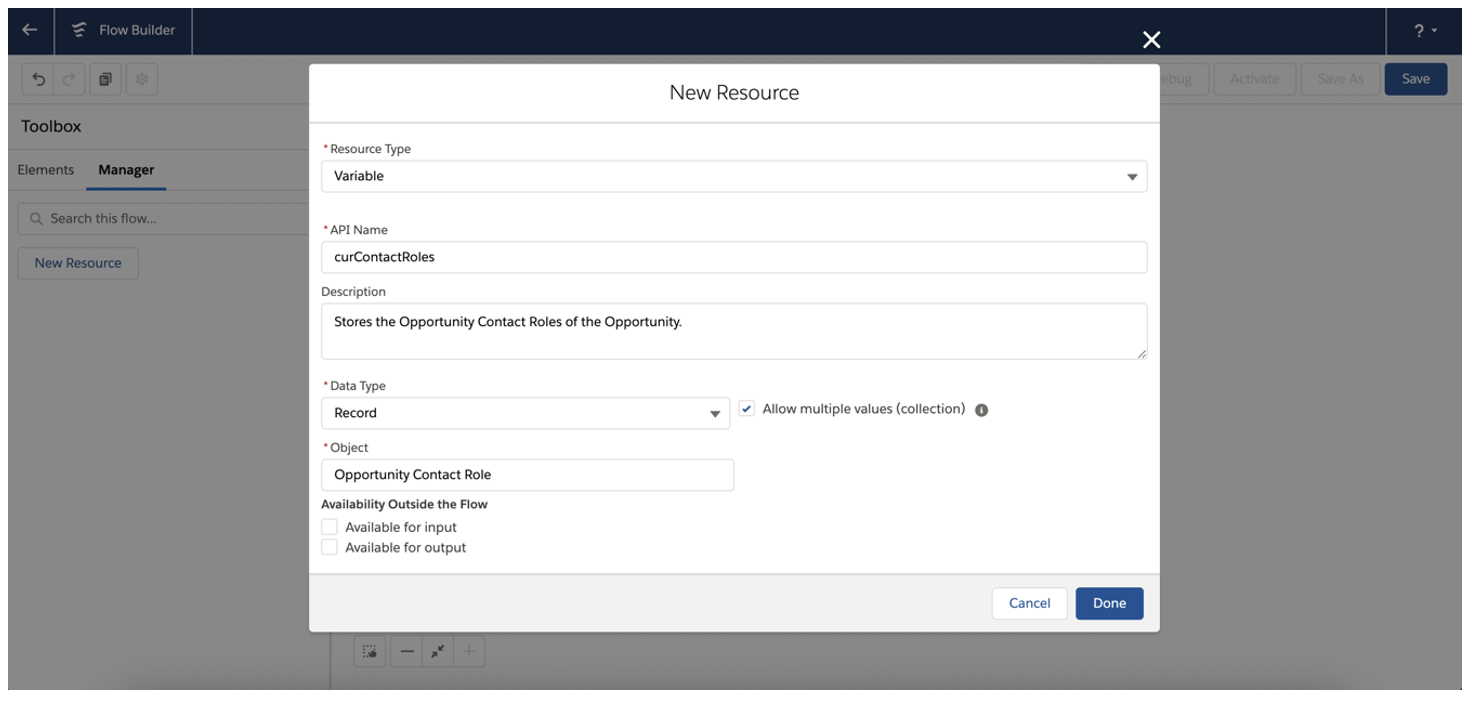Enable the Available for output checkbox
1474x702 pixels.
click(x=329, y=547)
